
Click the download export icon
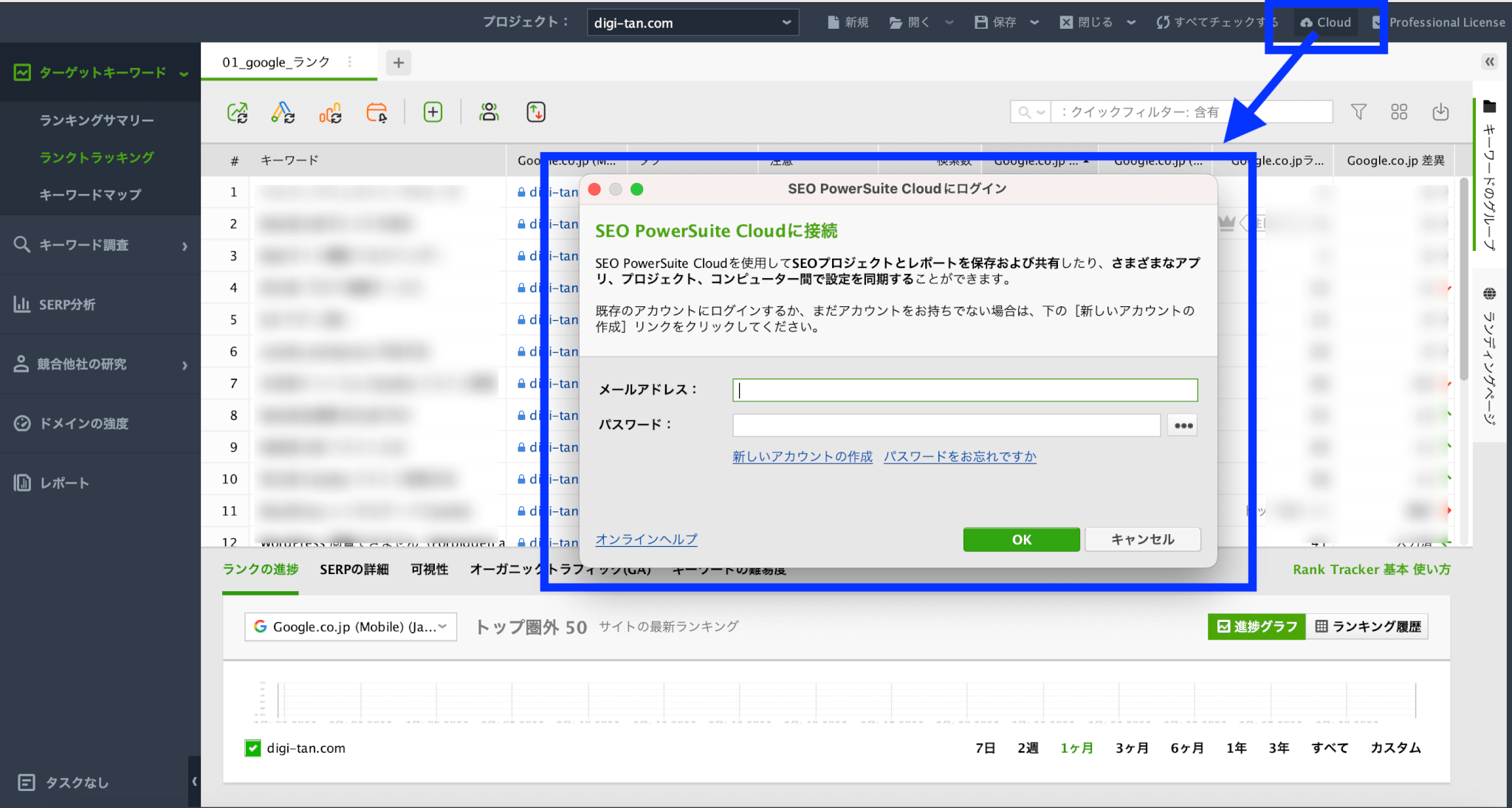[1440, 112]
